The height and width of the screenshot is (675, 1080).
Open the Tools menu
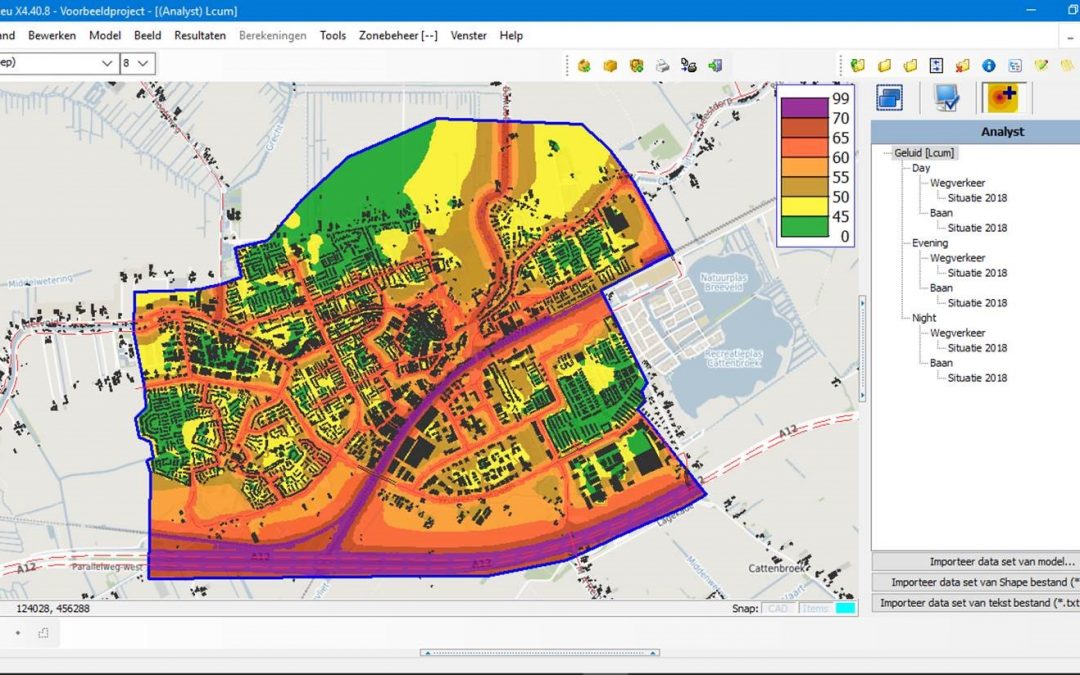[x=333, y=36]
